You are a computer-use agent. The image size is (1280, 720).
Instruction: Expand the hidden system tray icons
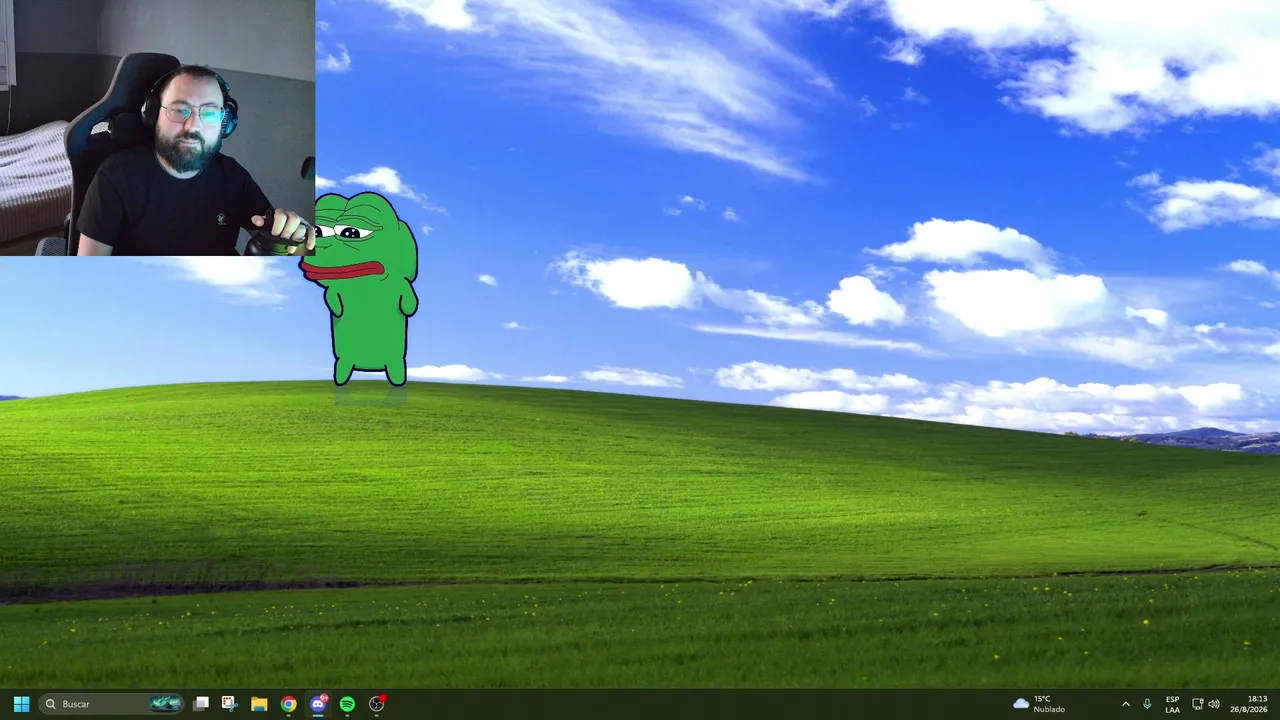[x=1125, y=704]
